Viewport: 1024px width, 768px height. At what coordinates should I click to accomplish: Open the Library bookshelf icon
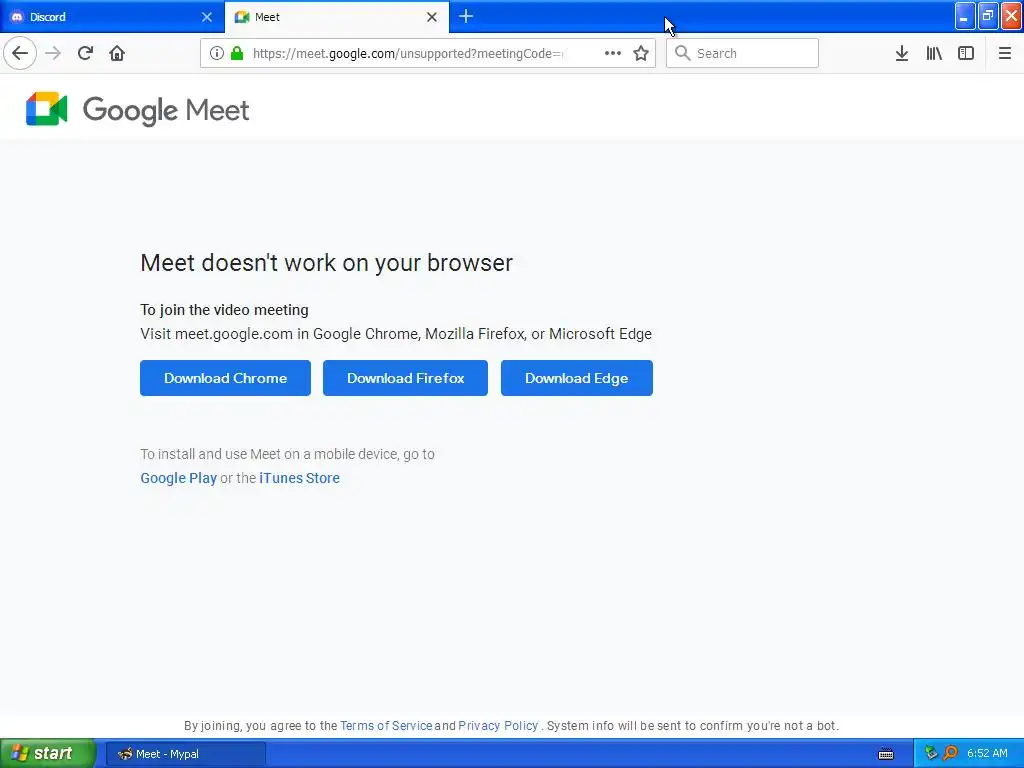pyautogui.click(x=934, y=53)
